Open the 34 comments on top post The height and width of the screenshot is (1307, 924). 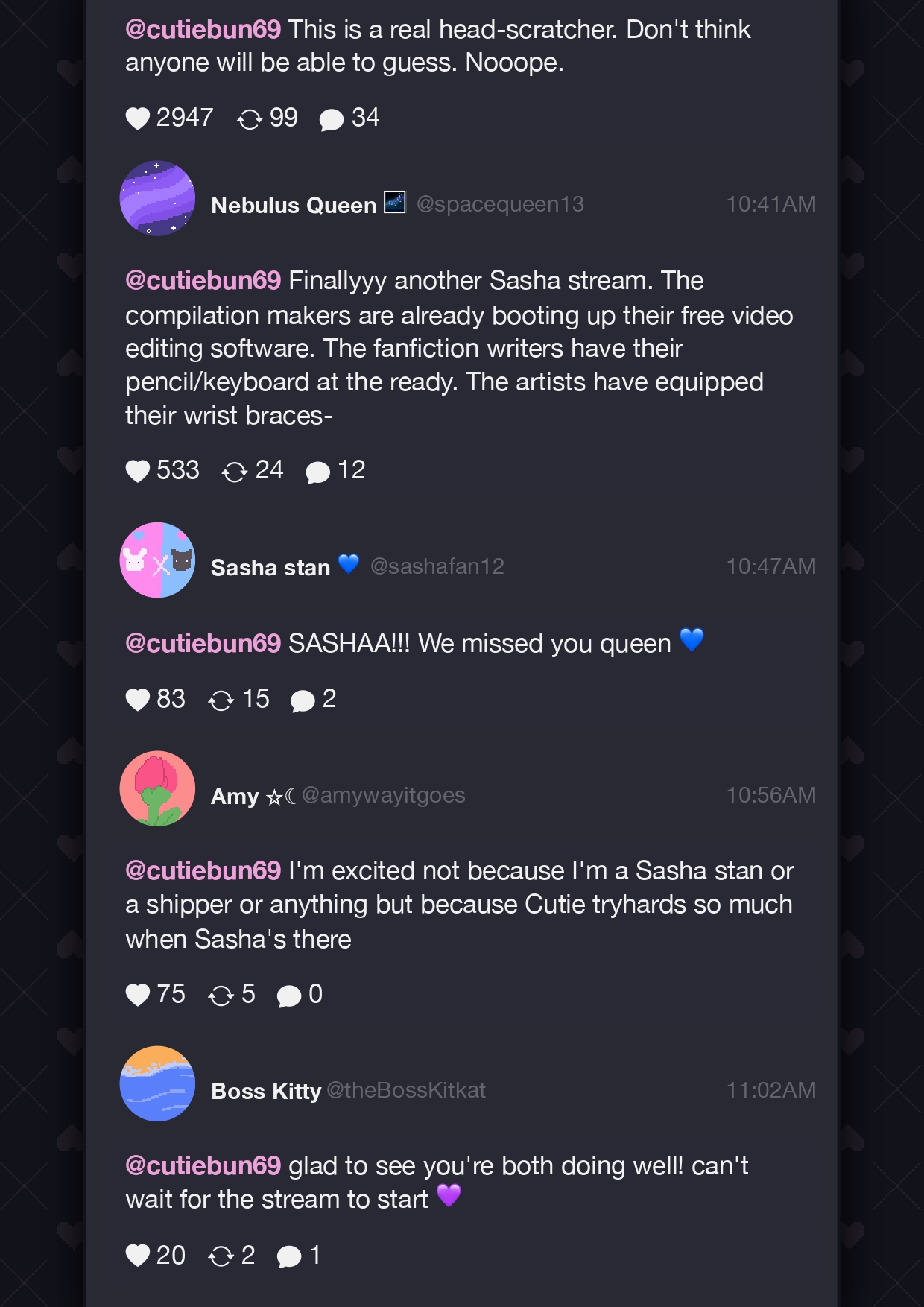tap(332, 119)
